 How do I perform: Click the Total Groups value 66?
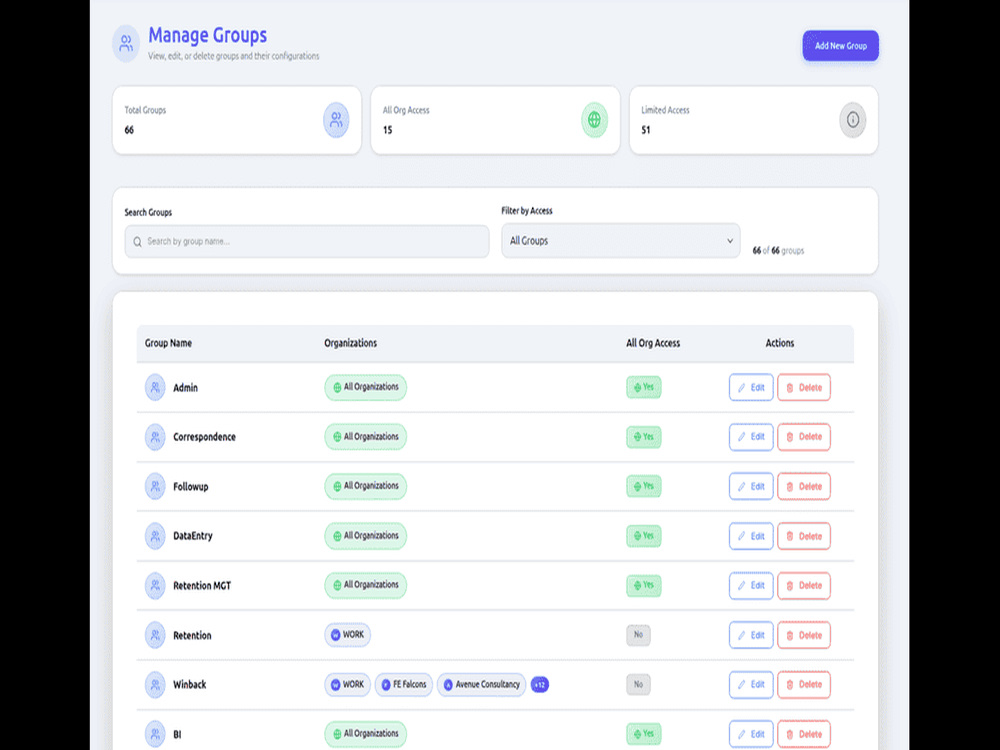click(x=129, y=130)
